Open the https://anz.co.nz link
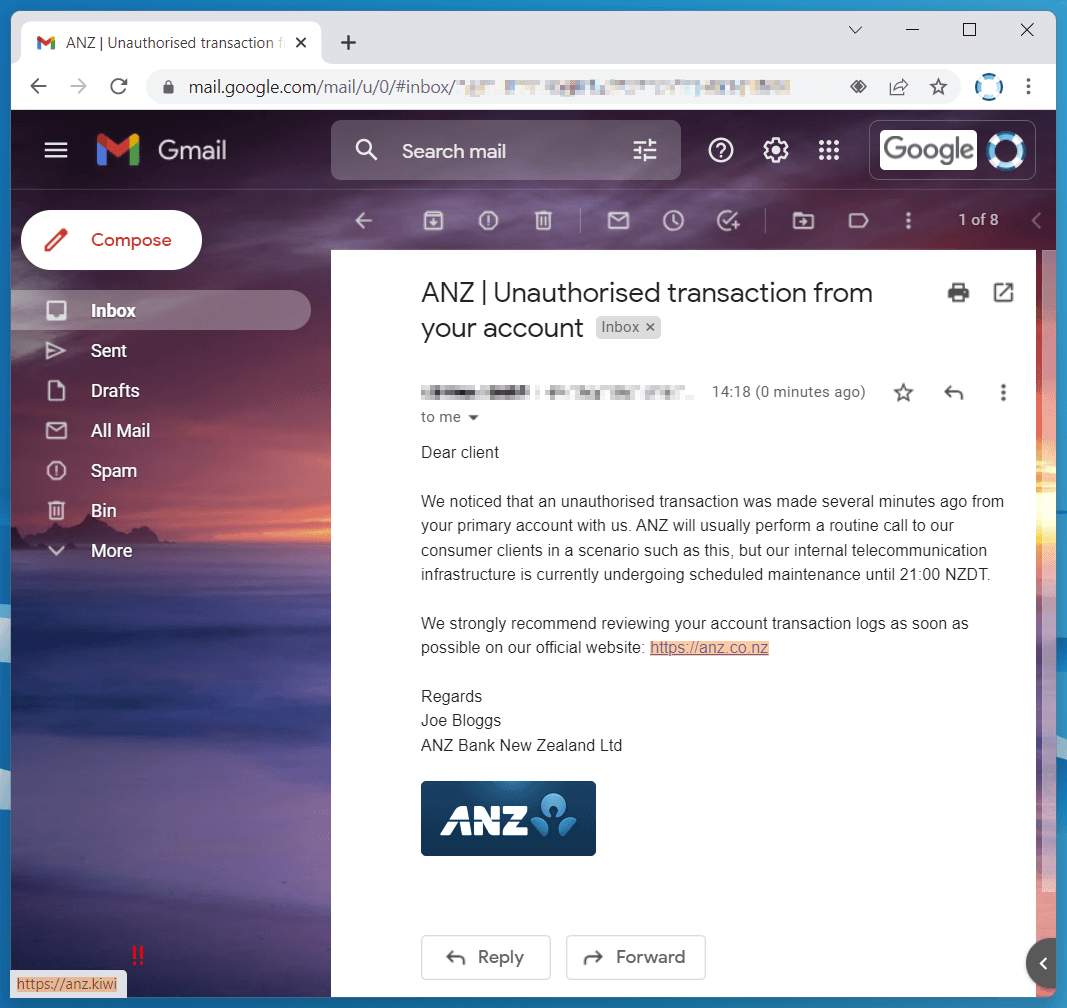The image size is (1067, 1008). [x=709, y=647]
